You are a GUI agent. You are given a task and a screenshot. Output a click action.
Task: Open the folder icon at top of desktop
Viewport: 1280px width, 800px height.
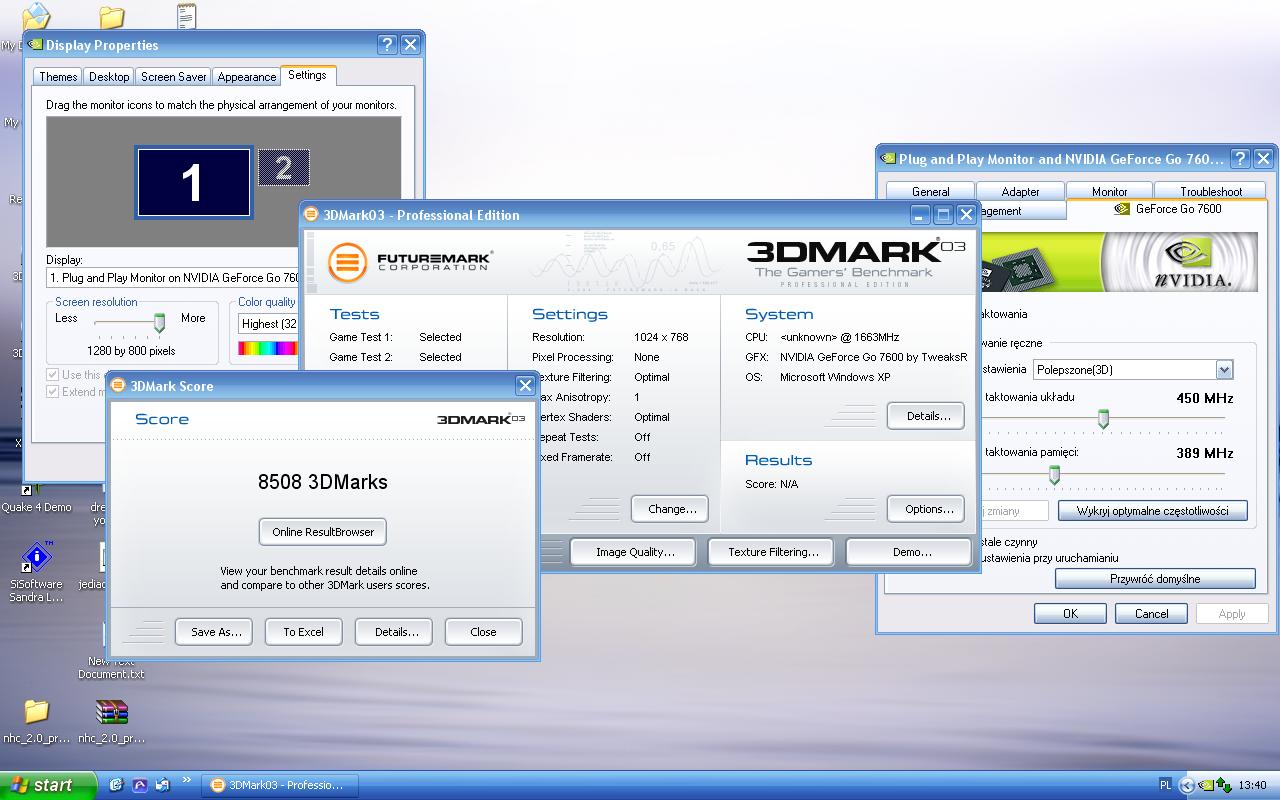111,18
